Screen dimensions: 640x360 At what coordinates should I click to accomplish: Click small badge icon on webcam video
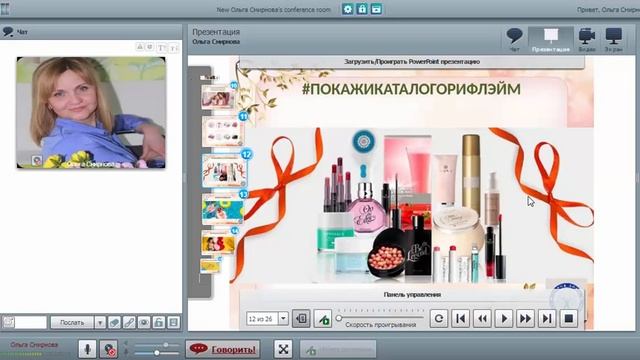click(x=37, y=160)
